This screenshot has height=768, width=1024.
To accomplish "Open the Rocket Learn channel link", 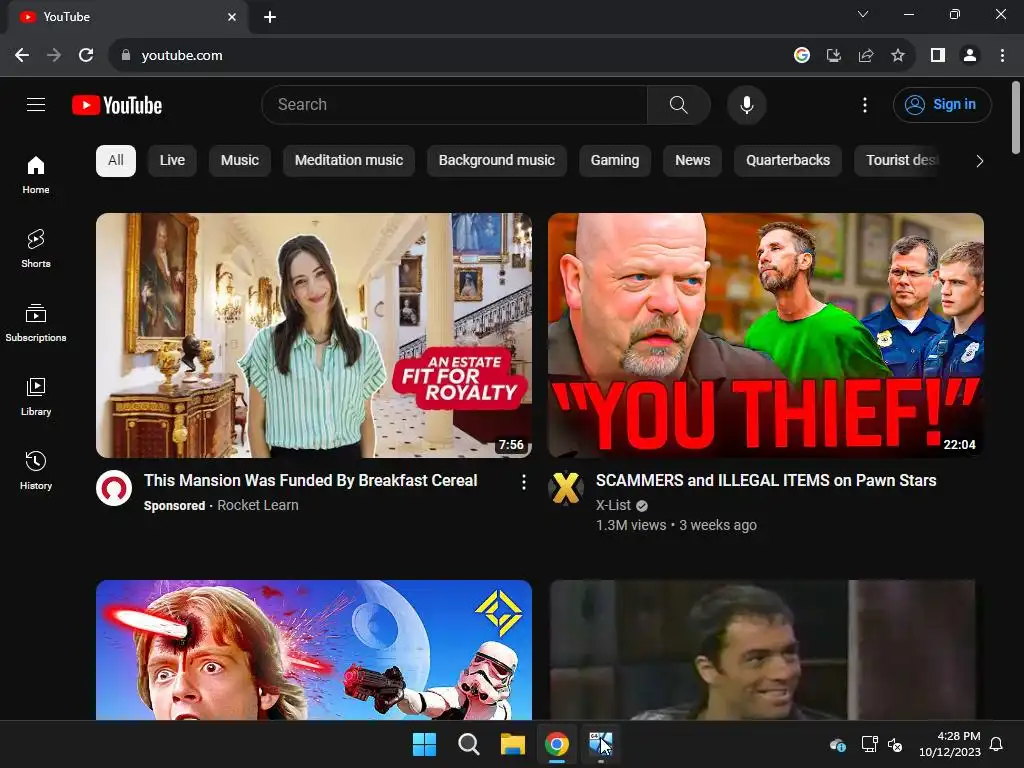I will click(258, 505).
